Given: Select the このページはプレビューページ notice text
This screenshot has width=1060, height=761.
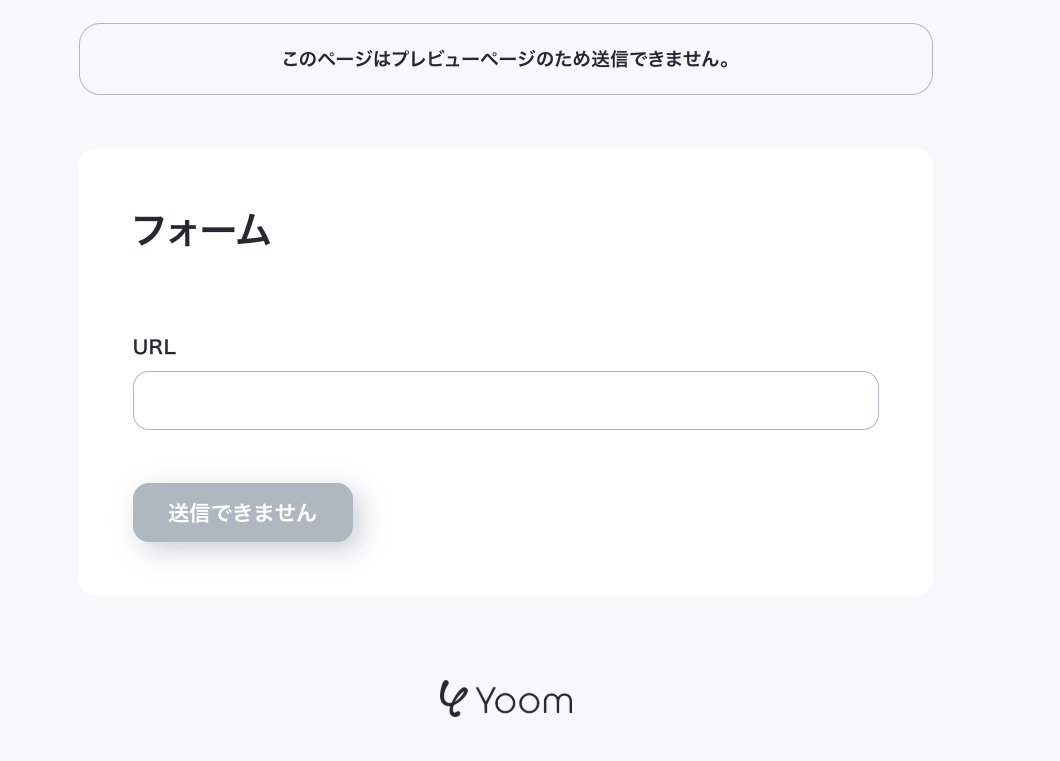Looking at the screenshot, I should click(x=505, y=59).
